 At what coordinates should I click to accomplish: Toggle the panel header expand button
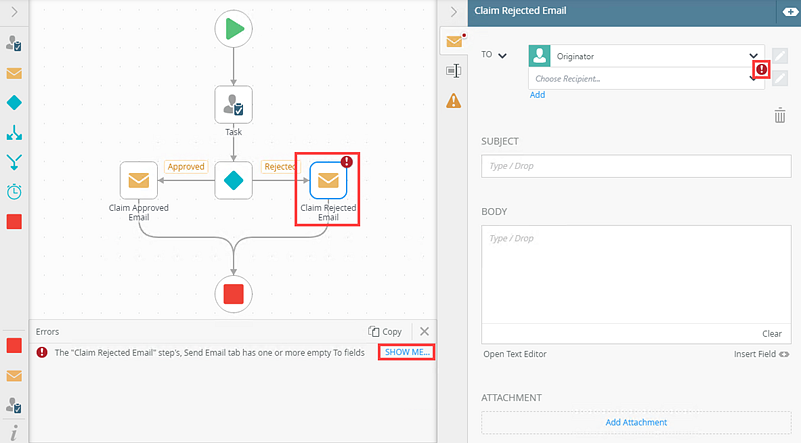790,12
